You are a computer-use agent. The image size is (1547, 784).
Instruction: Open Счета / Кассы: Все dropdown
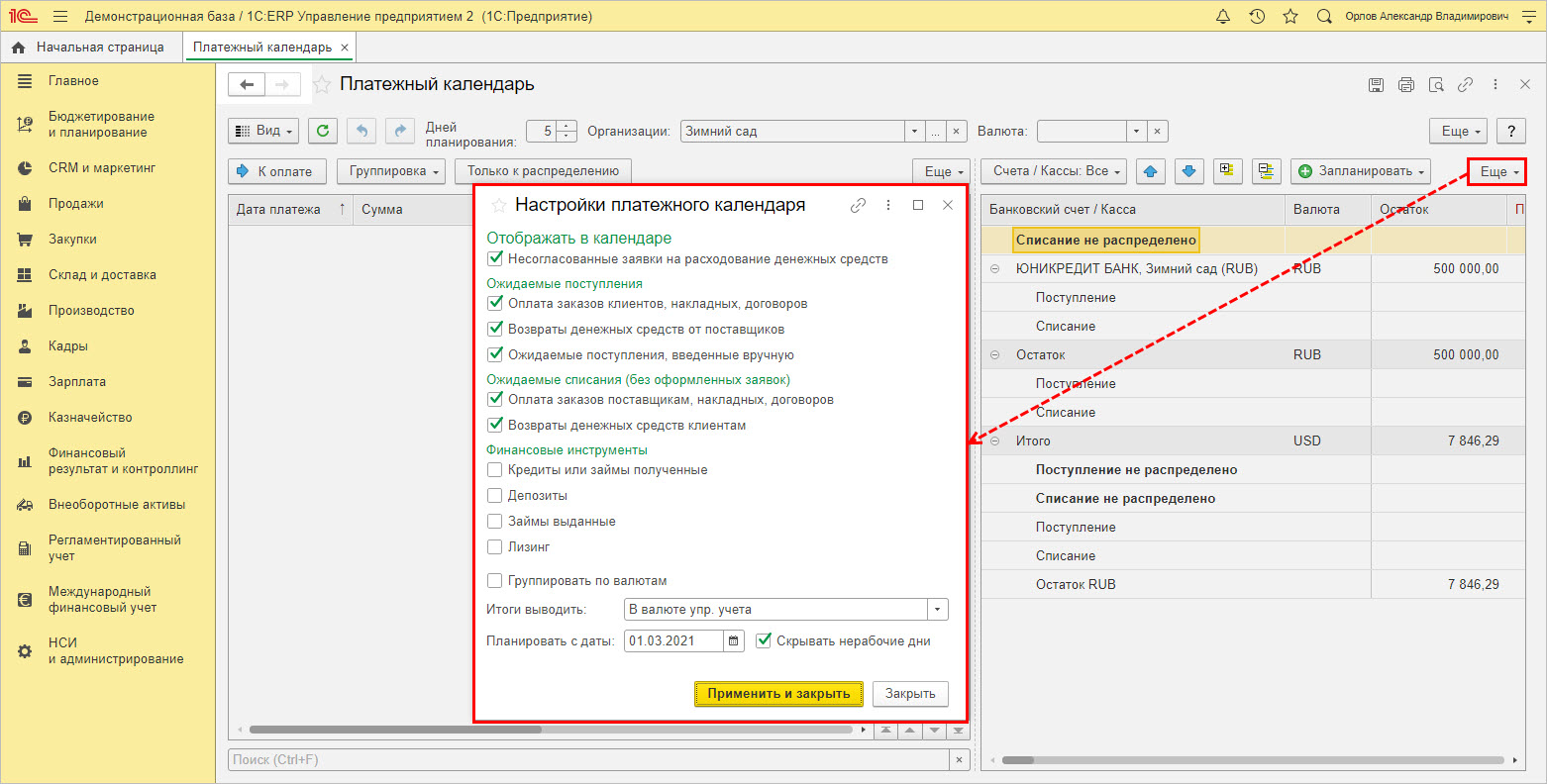(x=1054, y=171)
